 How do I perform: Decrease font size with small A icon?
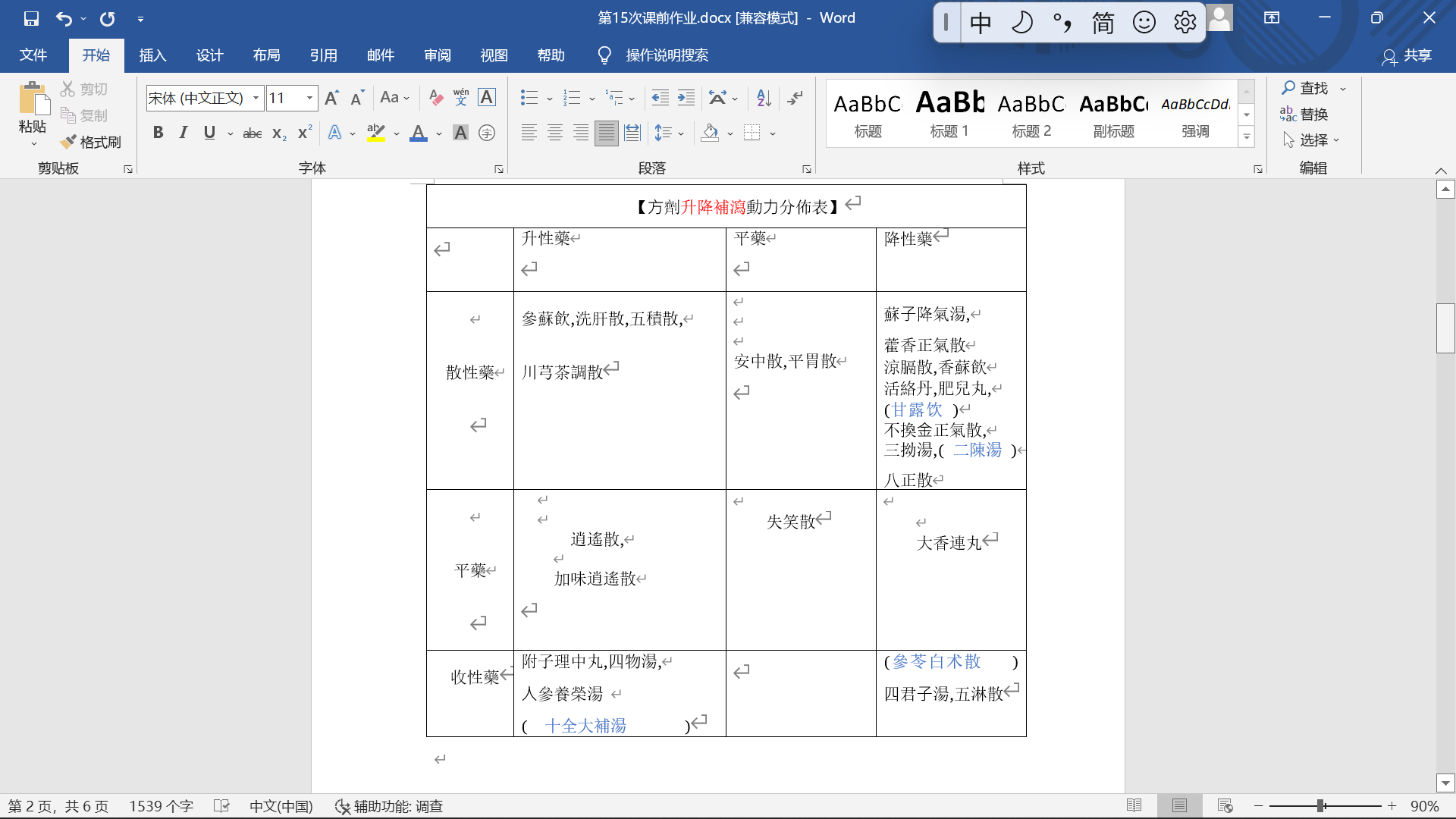(x=357, y=98)
